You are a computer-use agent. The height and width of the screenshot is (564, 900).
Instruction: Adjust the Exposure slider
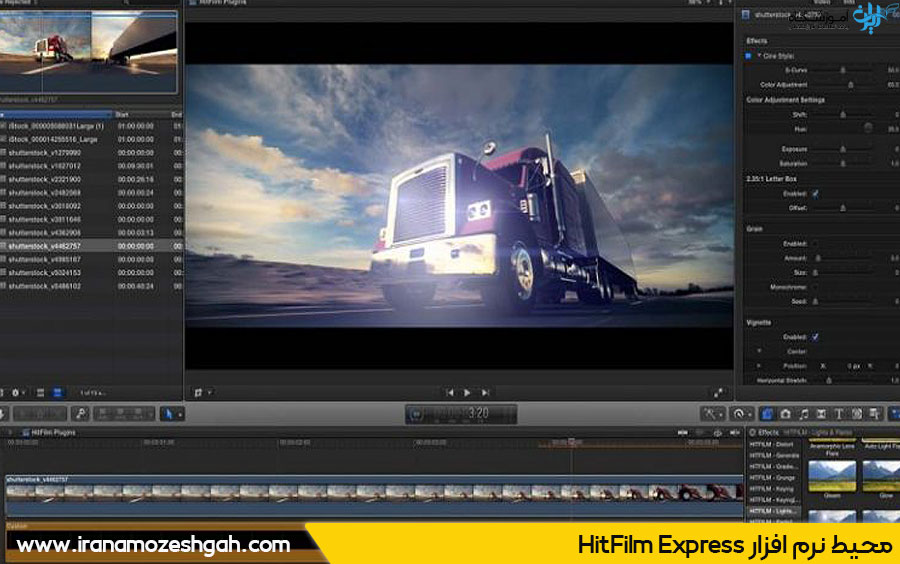843,149
